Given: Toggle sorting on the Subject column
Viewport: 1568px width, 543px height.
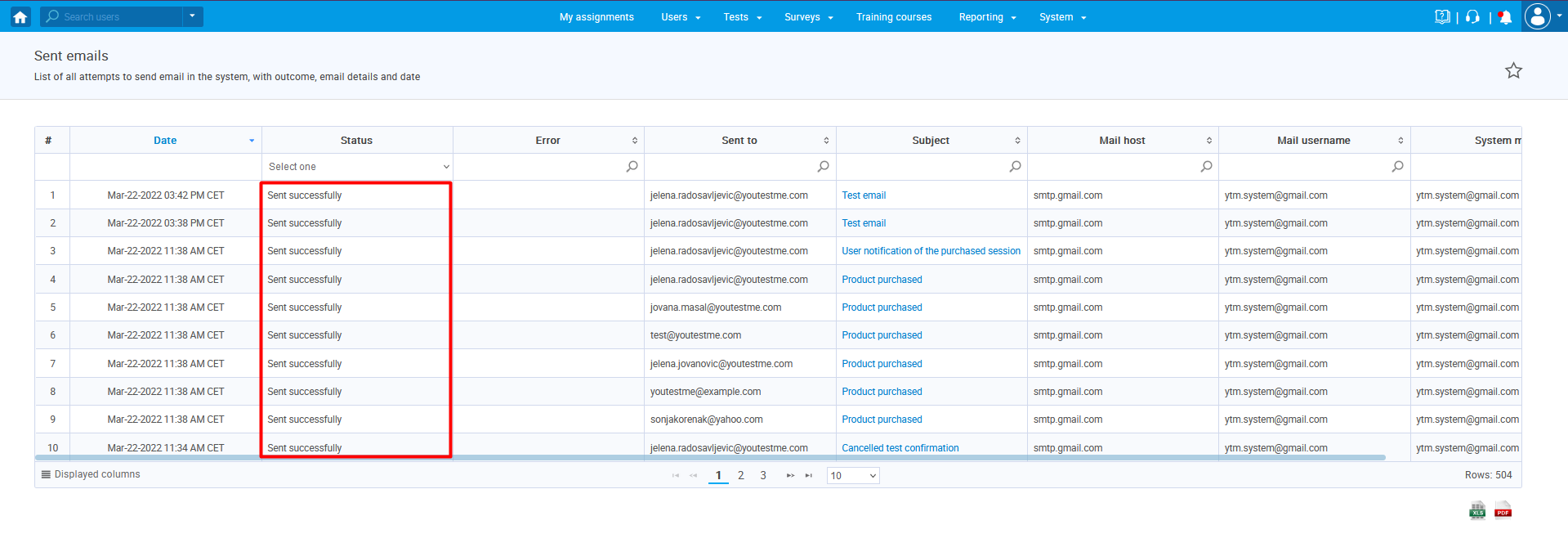Looking at the screenshot, I should tap(931, 141).
